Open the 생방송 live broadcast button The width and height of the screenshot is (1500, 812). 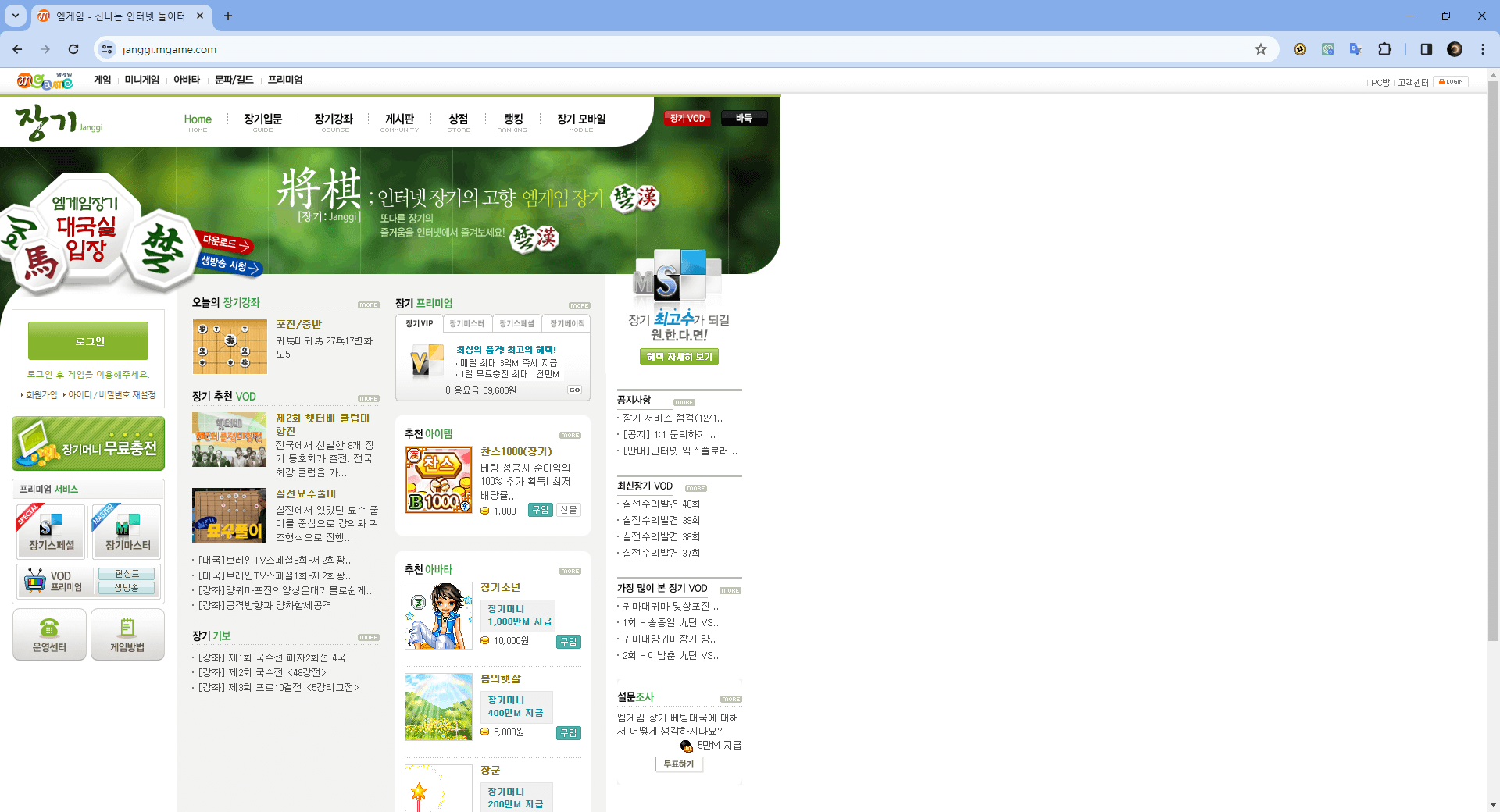(127, 588)
